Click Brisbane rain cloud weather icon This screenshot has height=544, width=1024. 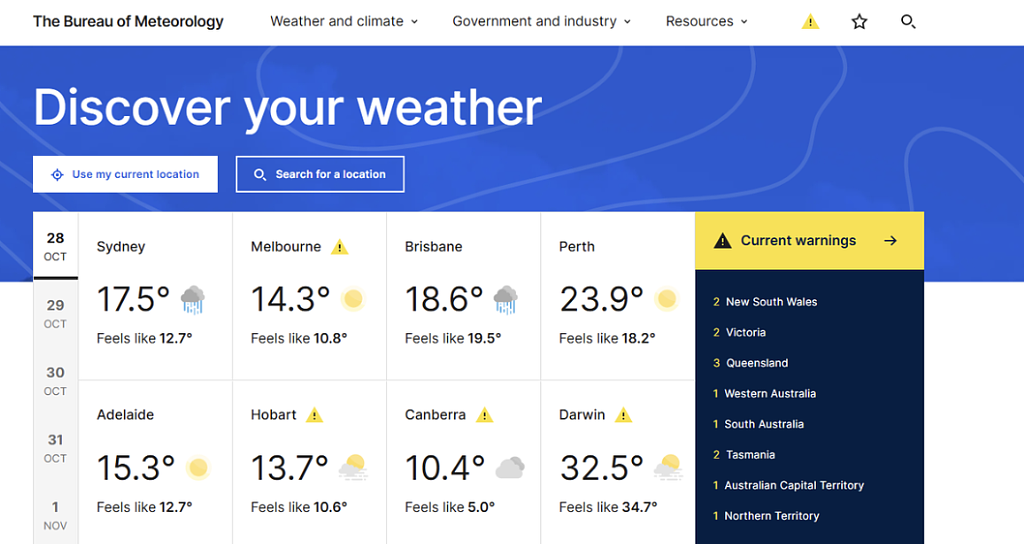(x=506, y=300)
